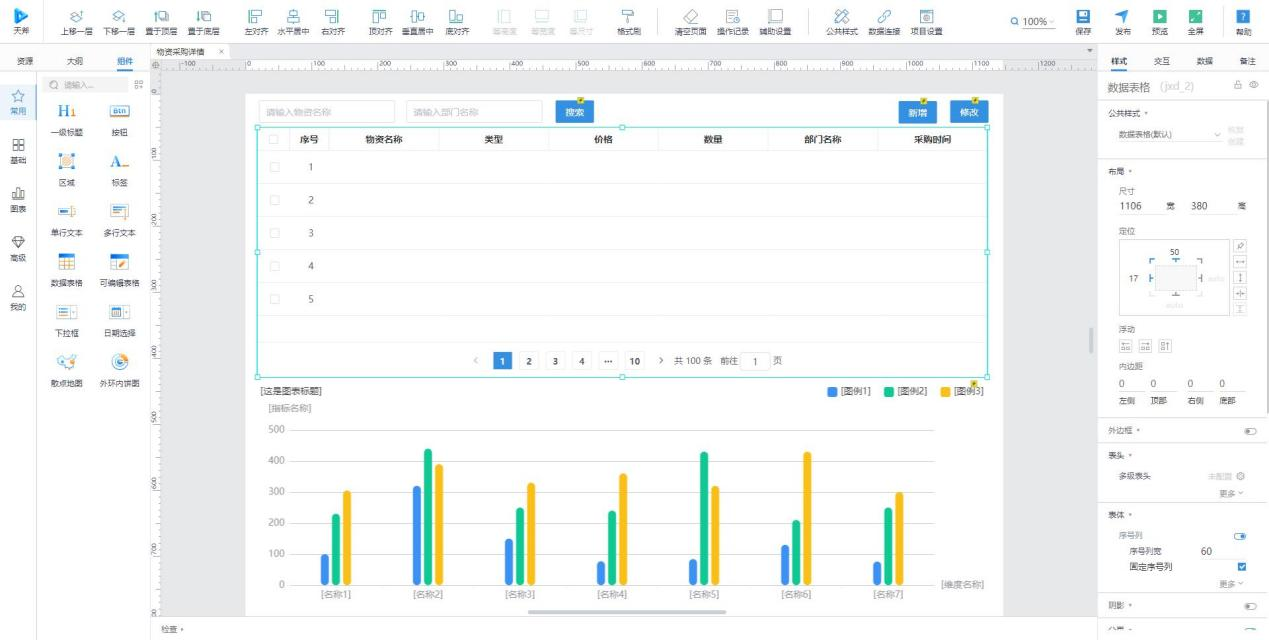Click the 清空页面 clear page icon
1269x640 pixels.
pyautogui.click(x=690, y=17)
